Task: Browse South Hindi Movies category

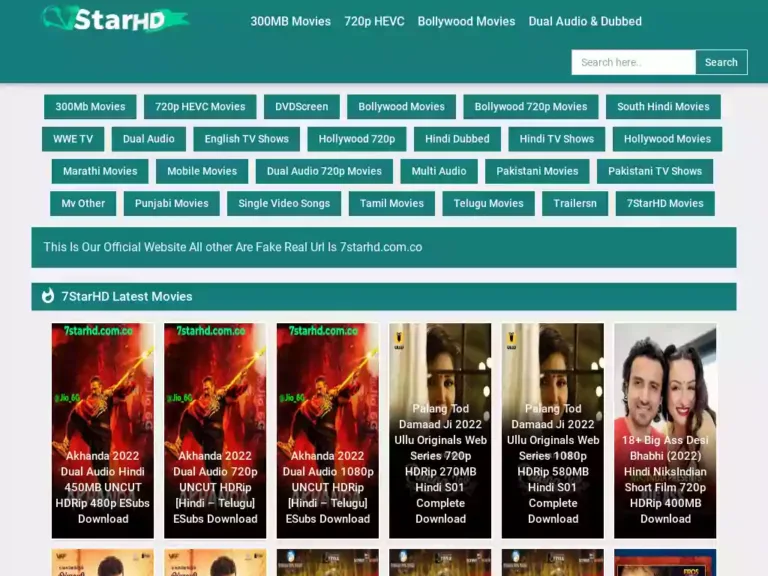Action: (x=663, y=107)
